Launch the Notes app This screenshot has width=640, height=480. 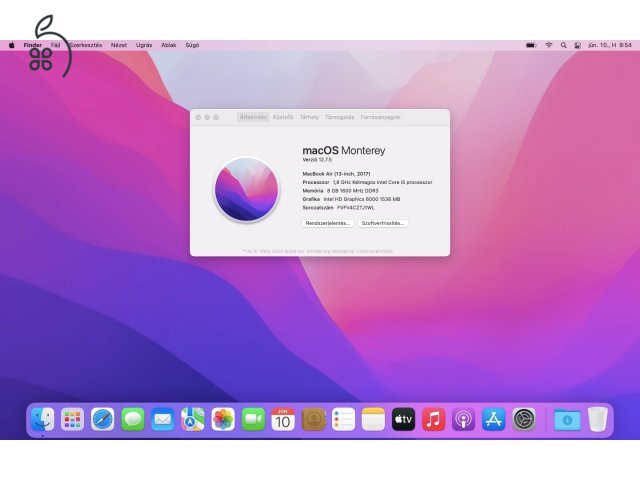[373, 419]
